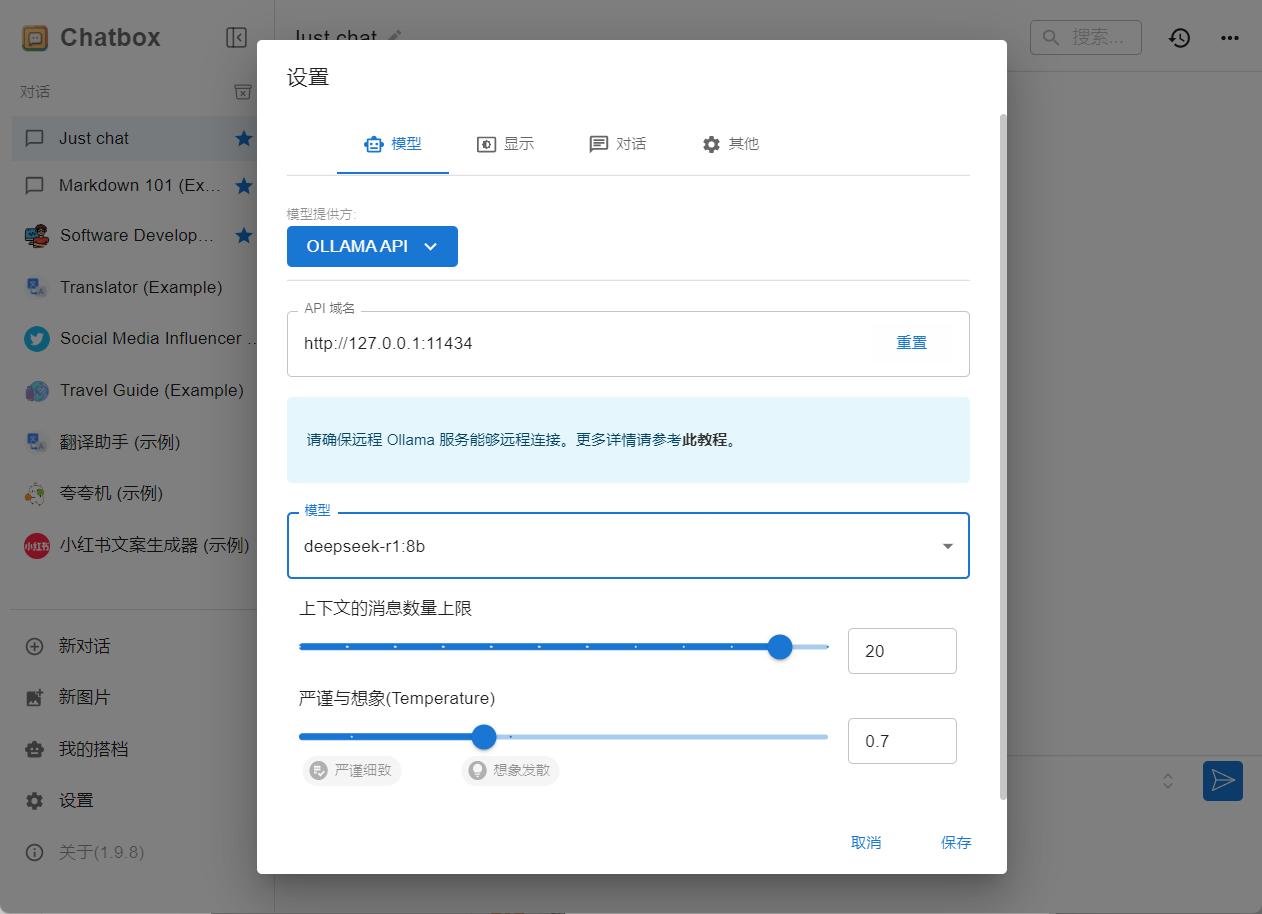Click the context limit value field 20

(x=902, y=651)
